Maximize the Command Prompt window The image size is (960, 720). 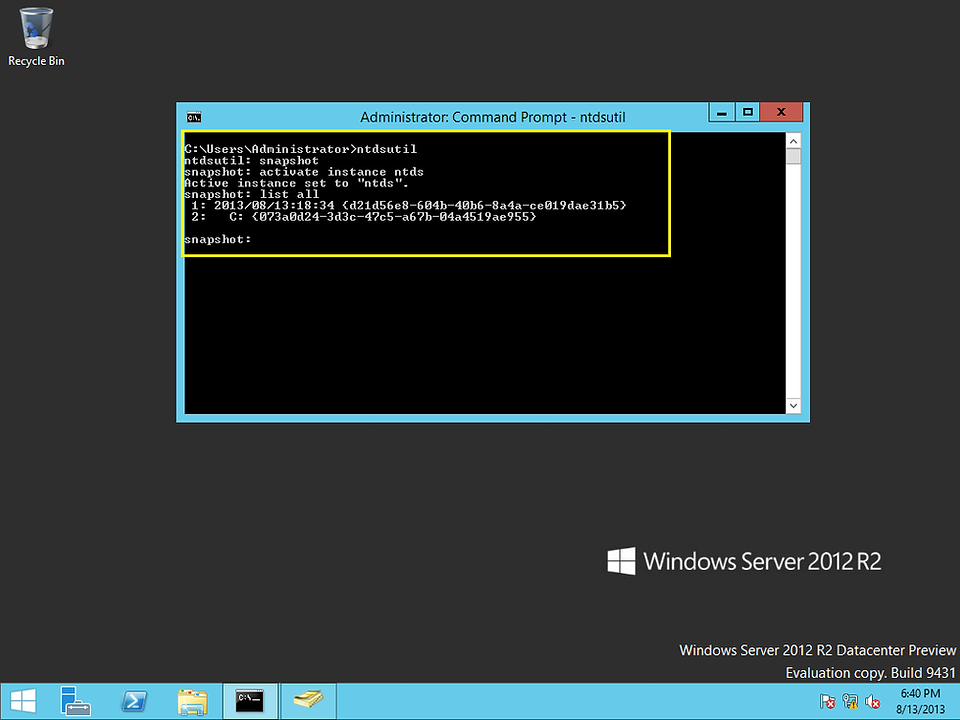pos(747,112)
